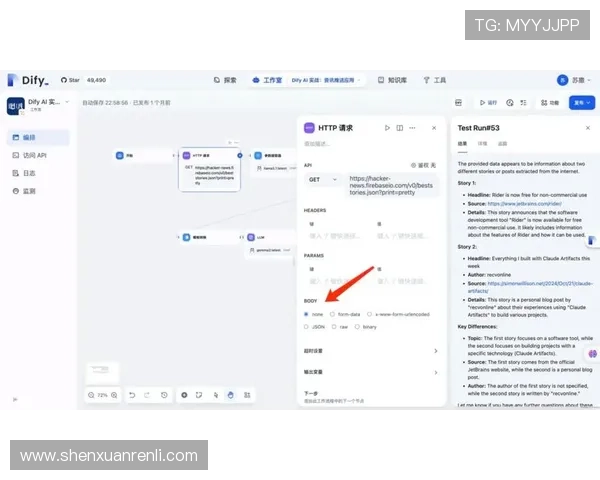Image resolution: width=600 pixels, height=480 pixels.
Task: Select 编排 (Orchestrate) in the left sidebar
Action: point(38,137)
